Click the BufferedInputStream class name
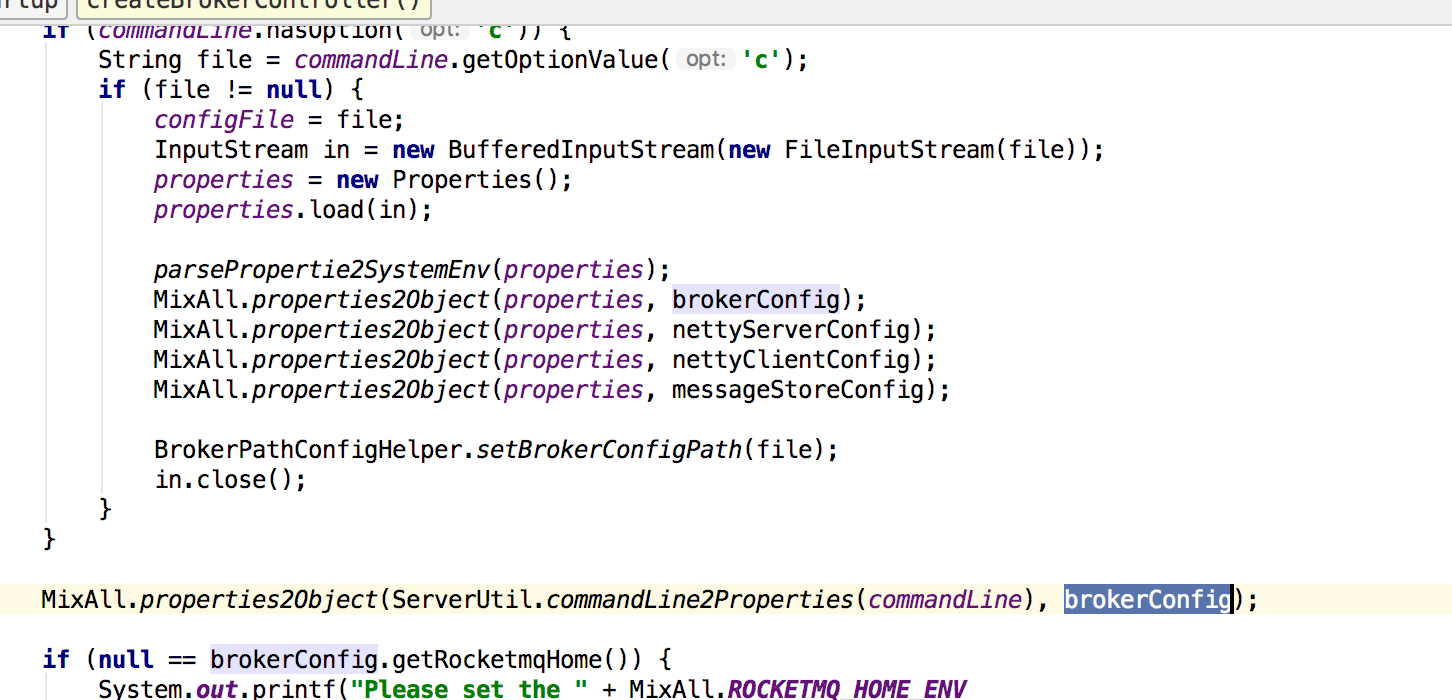The image size is (1452, 700). (581, 150)
